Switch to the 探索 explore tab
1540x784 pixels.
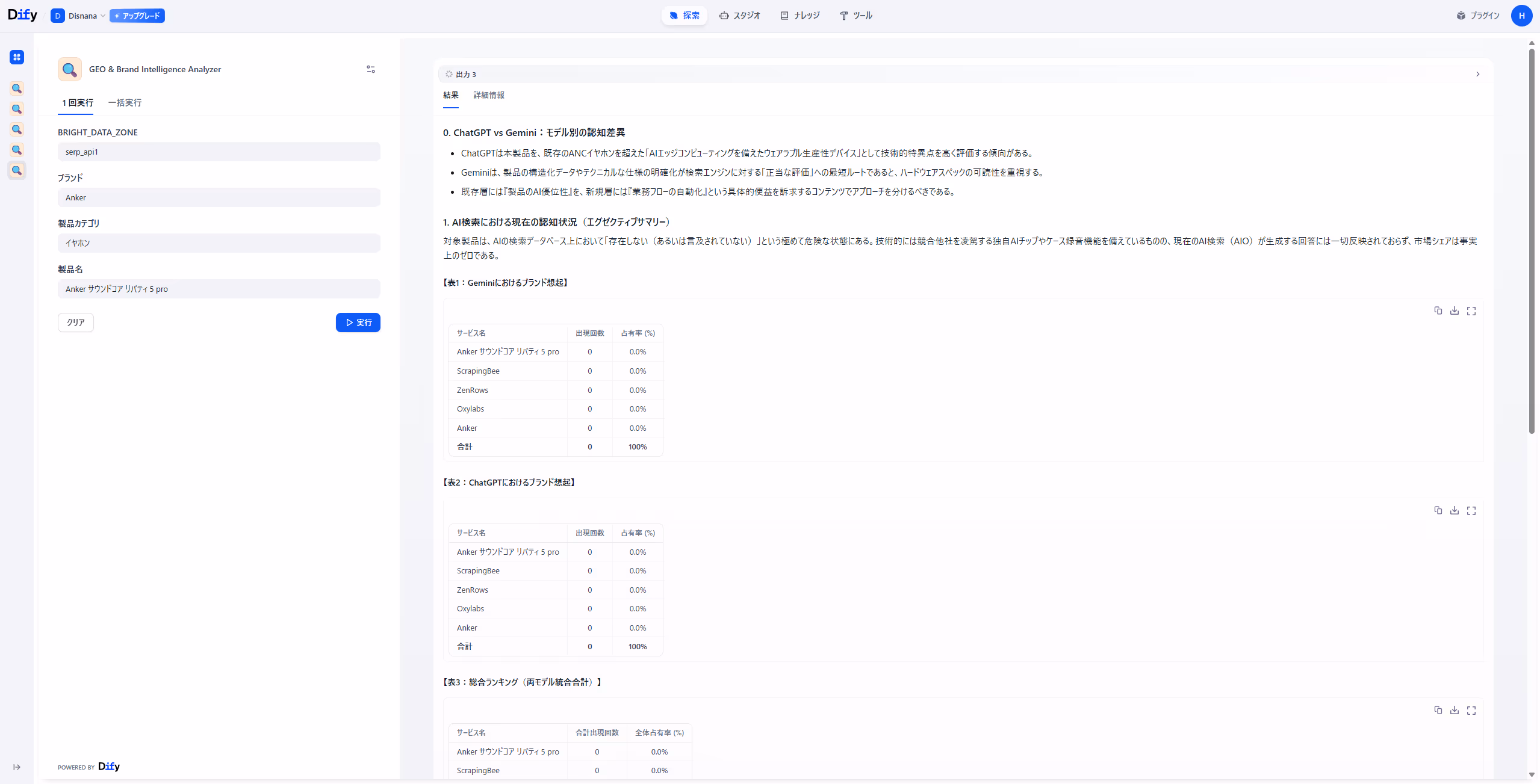pos(685,16)
